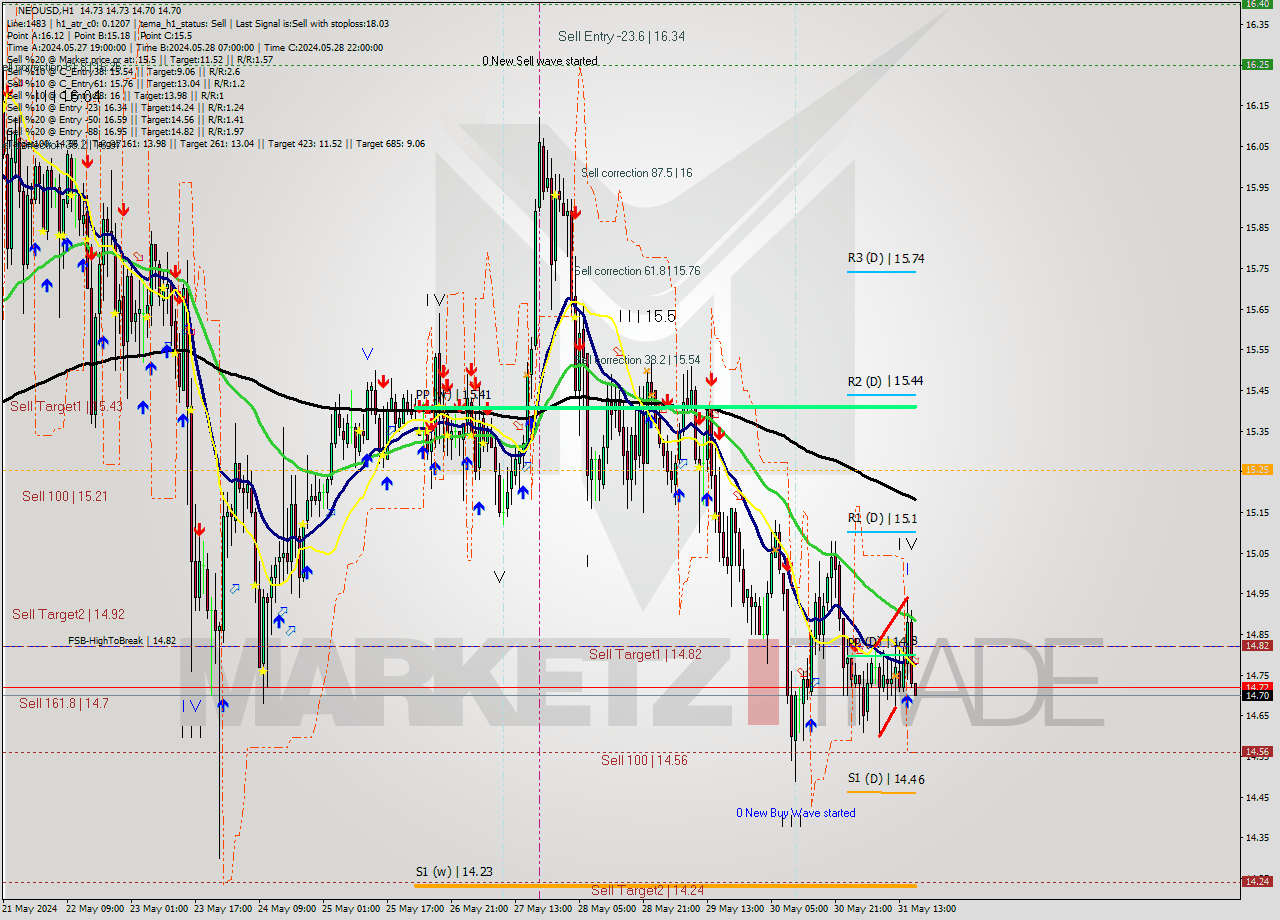
Task: Select the 'Sell Target2 | 14.24' label
Action: (647, 890)
